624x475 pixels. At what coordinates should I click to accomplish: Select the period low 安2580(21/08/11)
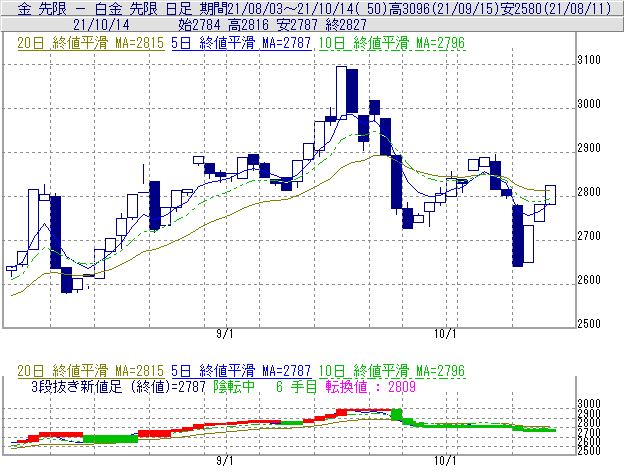click(x=555, y=8)
